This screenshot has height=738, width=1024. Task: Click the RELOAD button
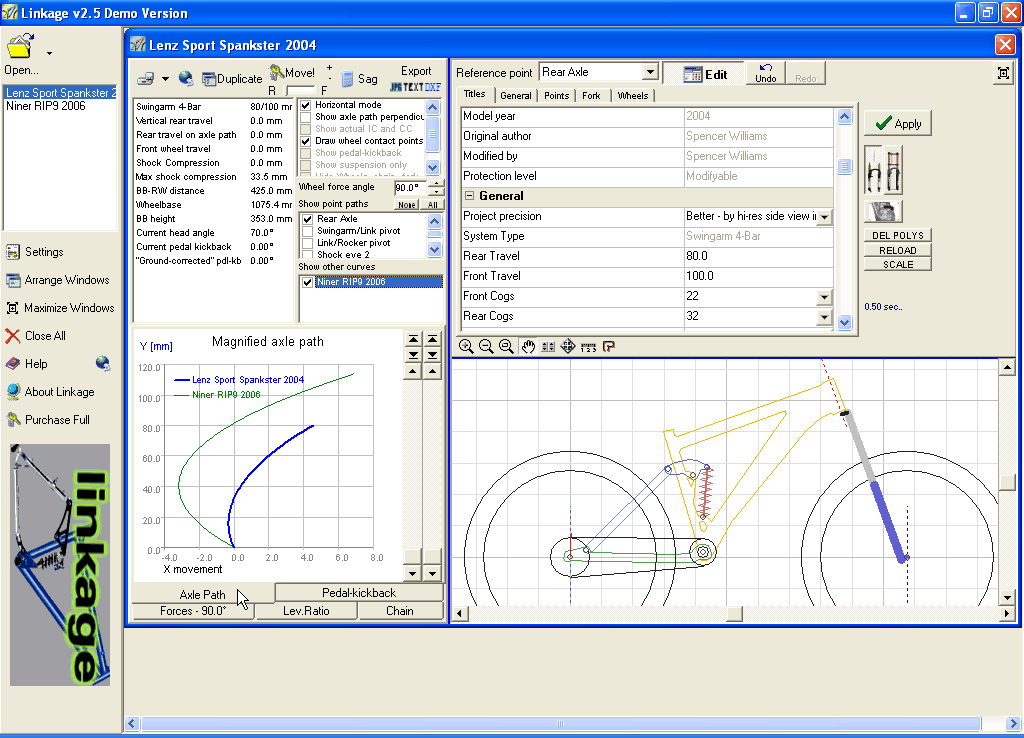[x=897, y=250]
